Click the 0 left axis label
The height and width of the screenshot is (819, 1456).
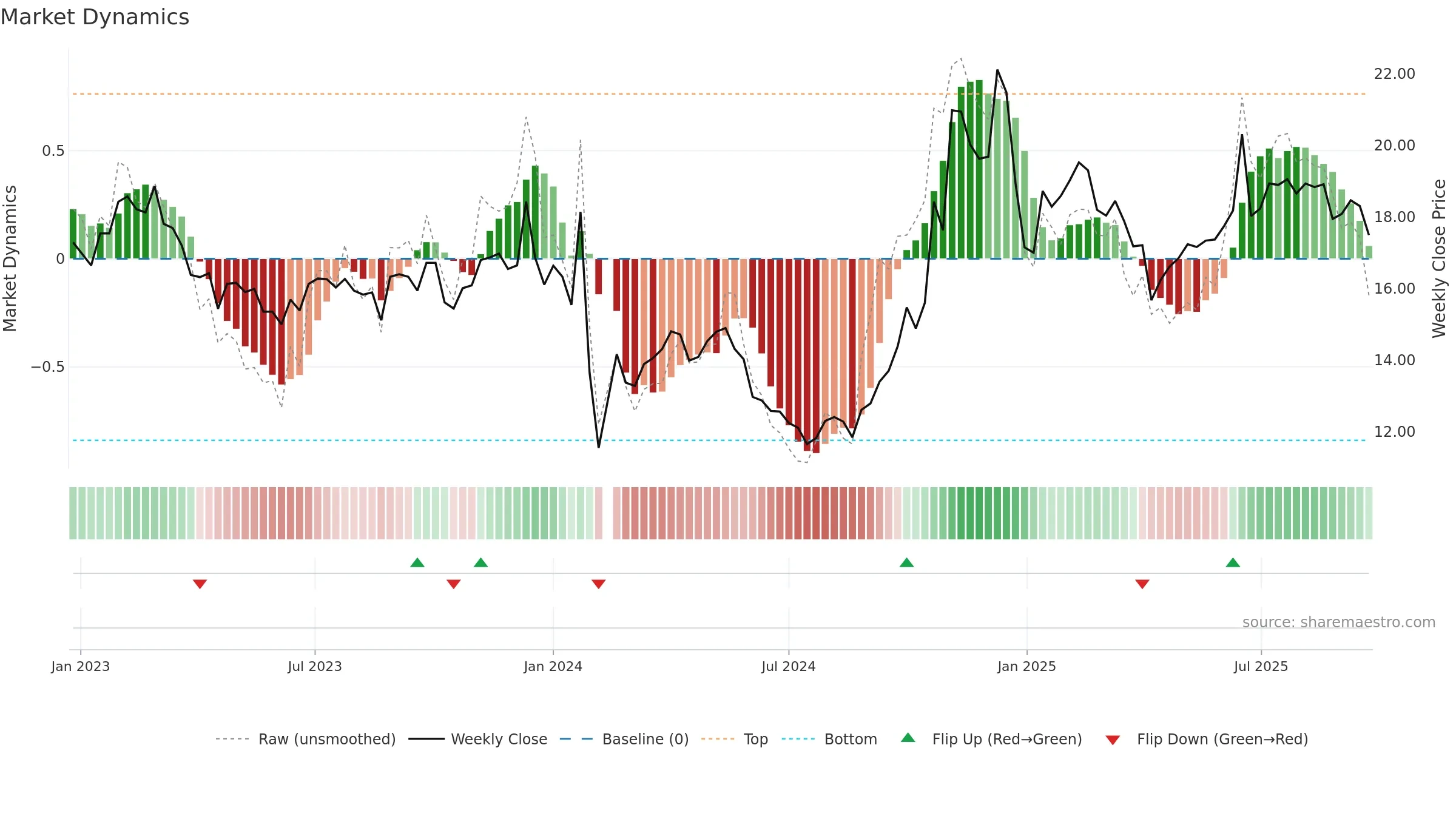(61, 259)
